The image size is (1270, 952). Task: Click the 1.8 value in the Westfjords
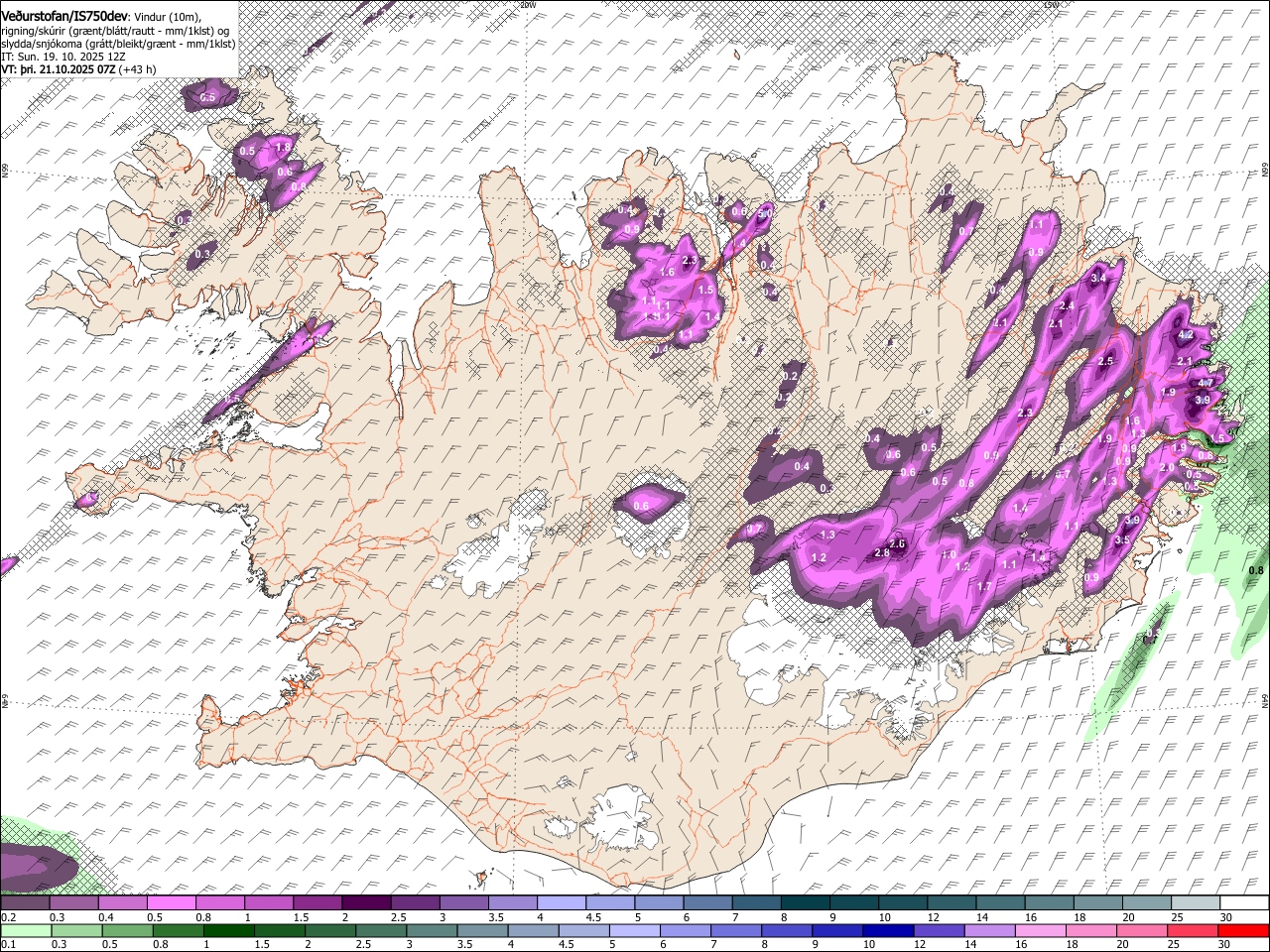tap(283, 148)
